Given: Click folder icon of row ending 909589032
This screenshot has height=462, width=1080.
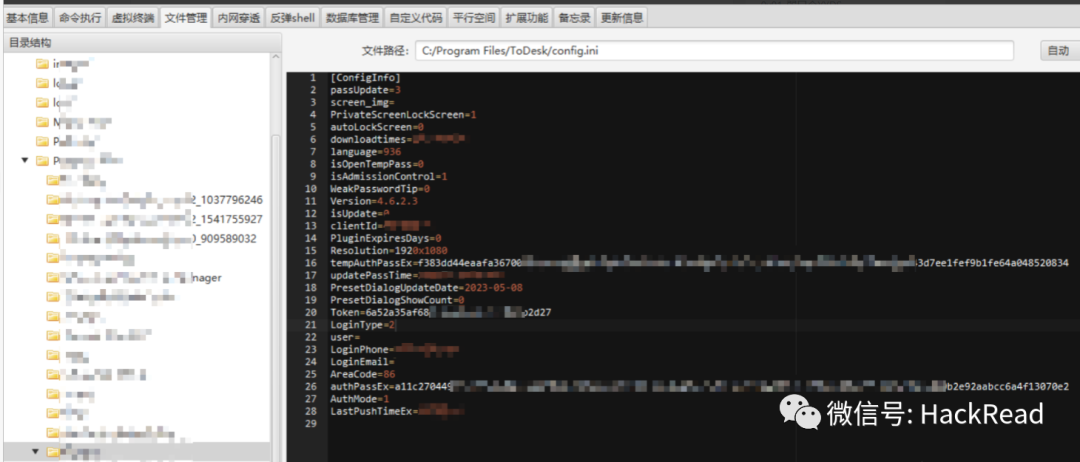Looking at the screenshot, I should tap(53, 238).
